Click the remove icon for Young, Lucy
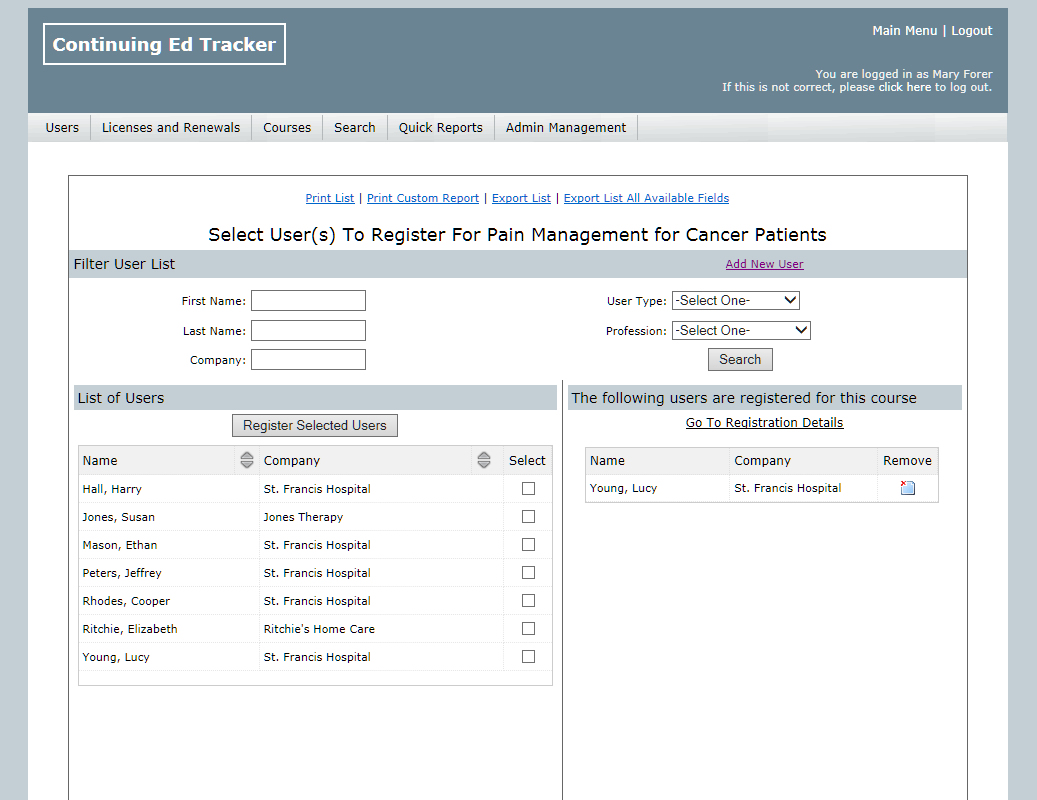 click(908, 488)
